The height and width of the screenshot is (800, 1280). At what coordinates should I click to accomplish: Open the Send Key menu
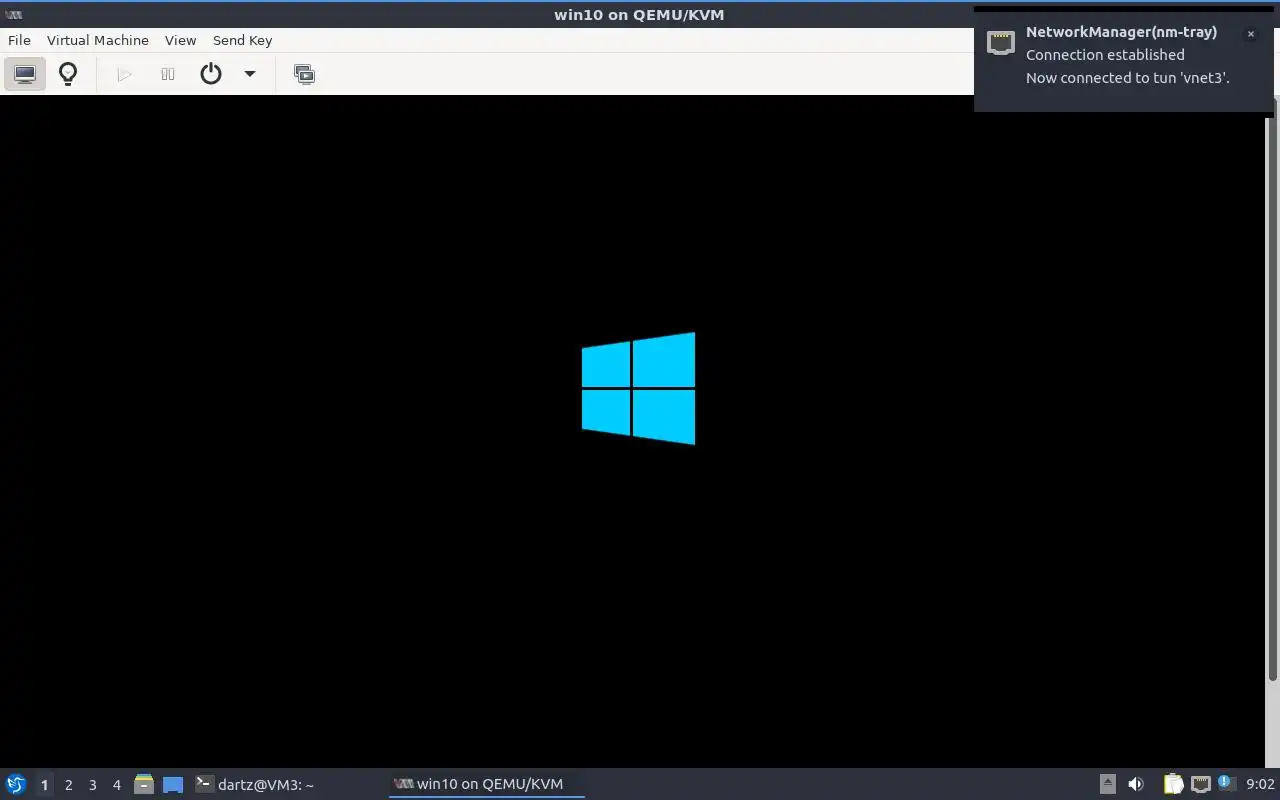click(242, 40)
